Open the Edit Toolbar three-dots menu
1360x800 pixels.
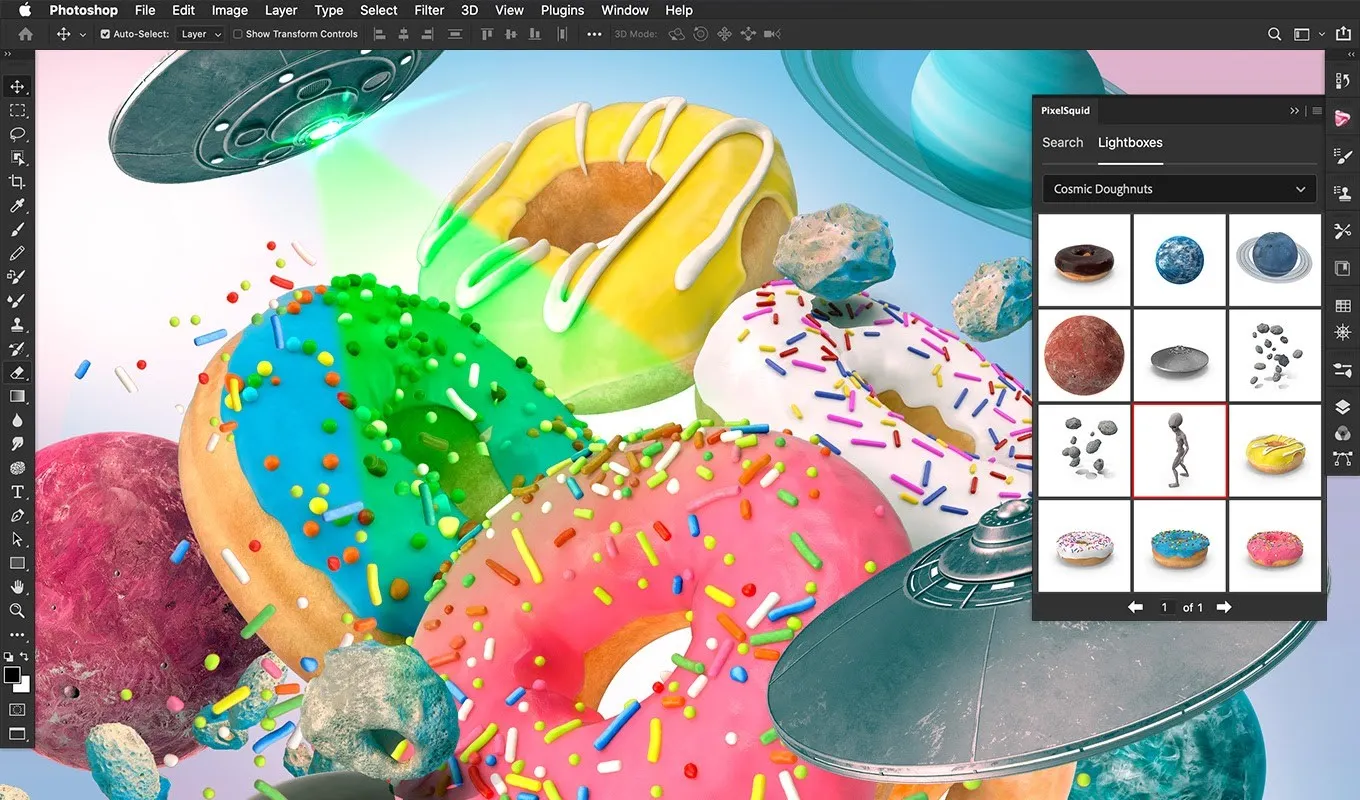point(17,635)
